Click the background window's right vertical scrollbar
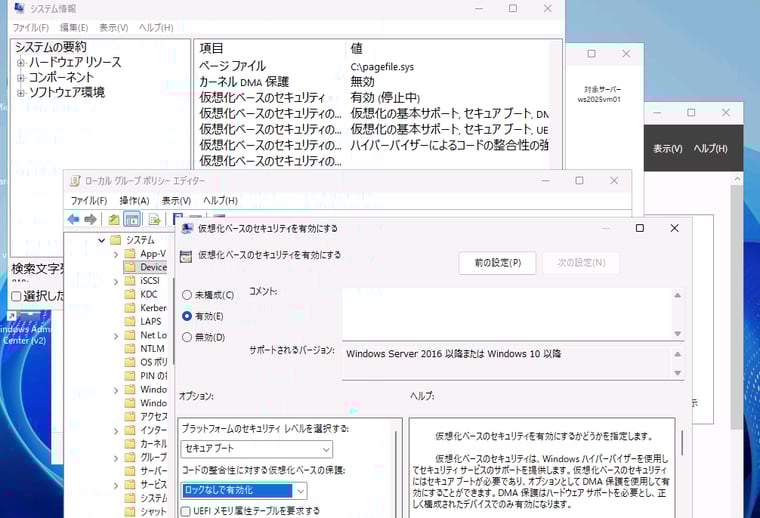This screenshot has width=760, height=518. pos(737,307)
